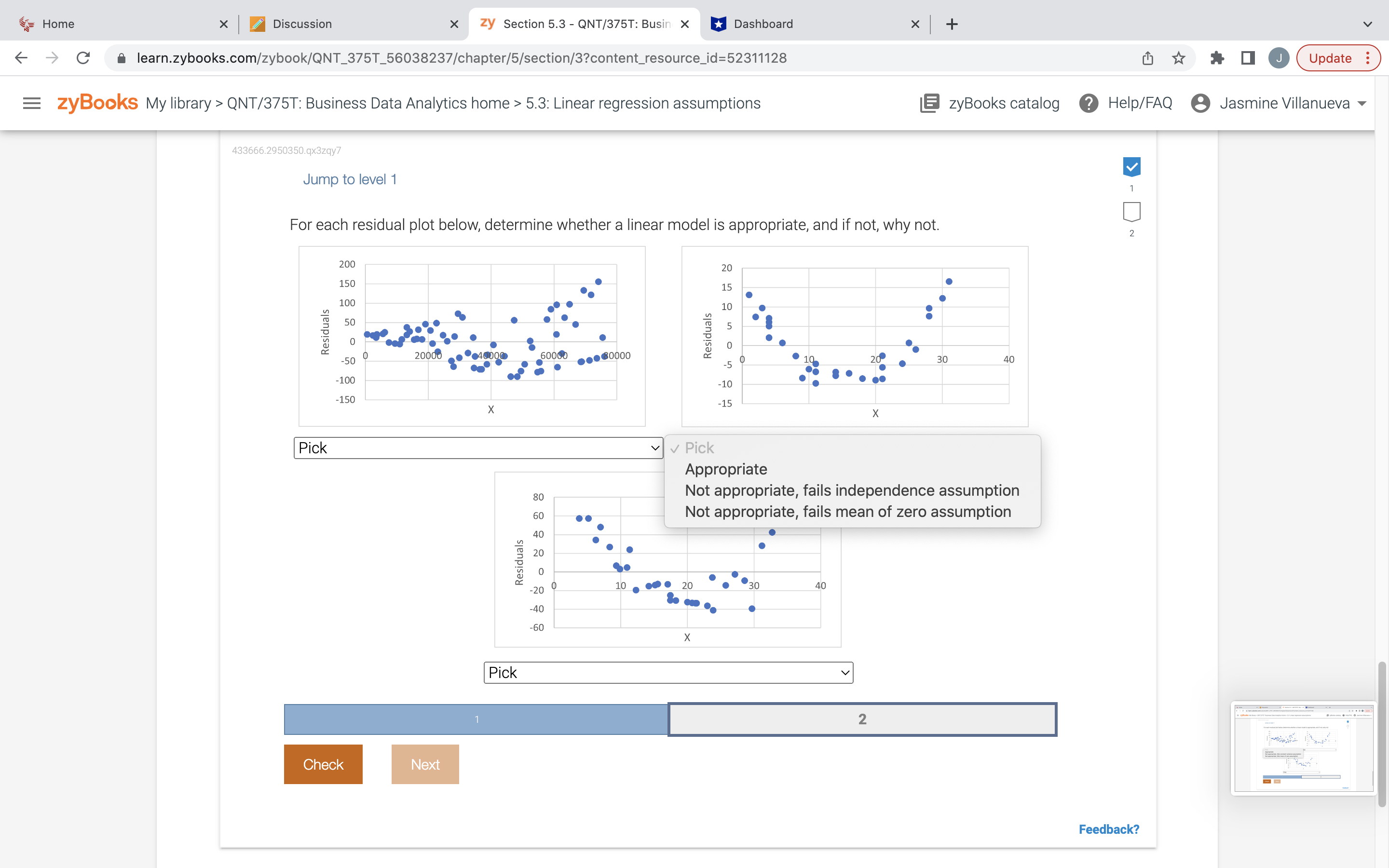Choose 'Appropriate' from the open list

(x=725, y=469)
